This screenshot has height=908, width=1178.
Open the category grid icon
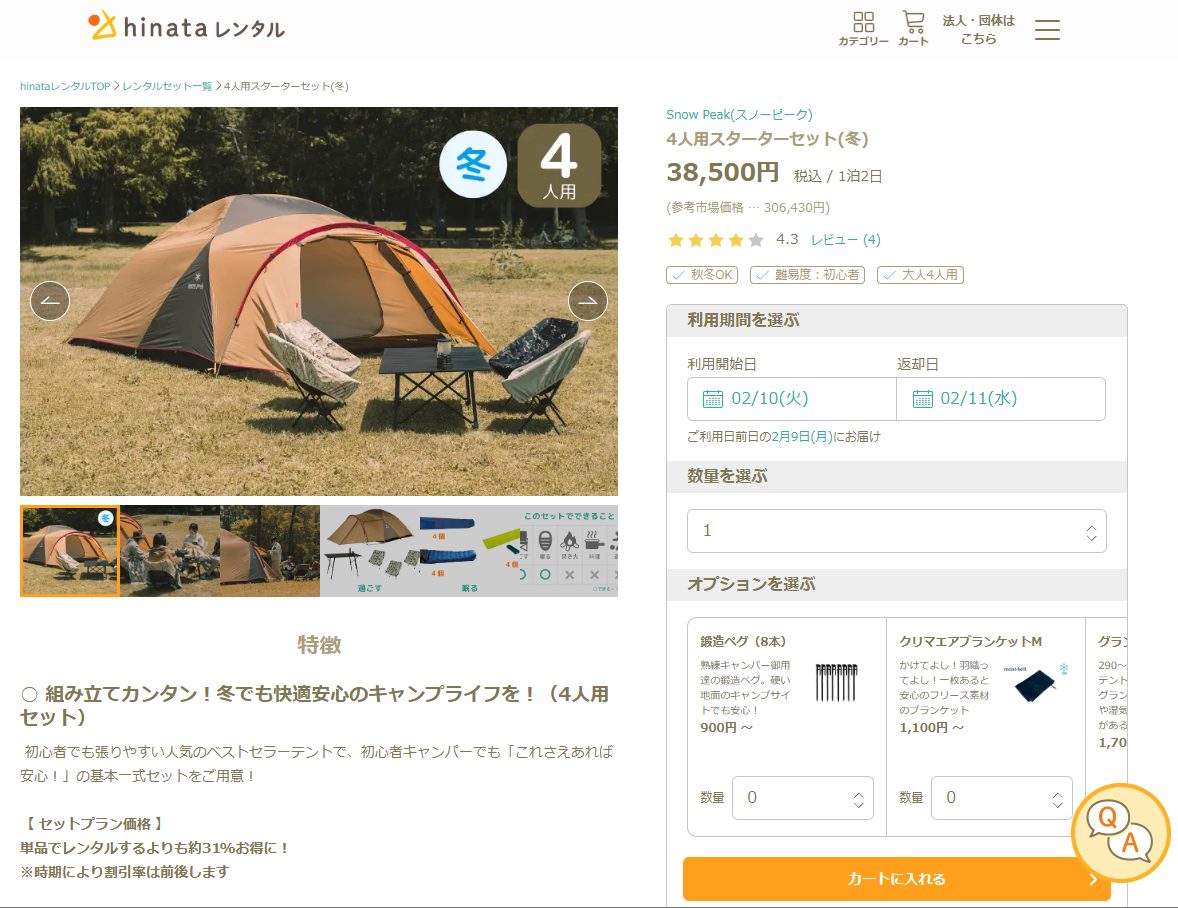(x=863, y=28)
